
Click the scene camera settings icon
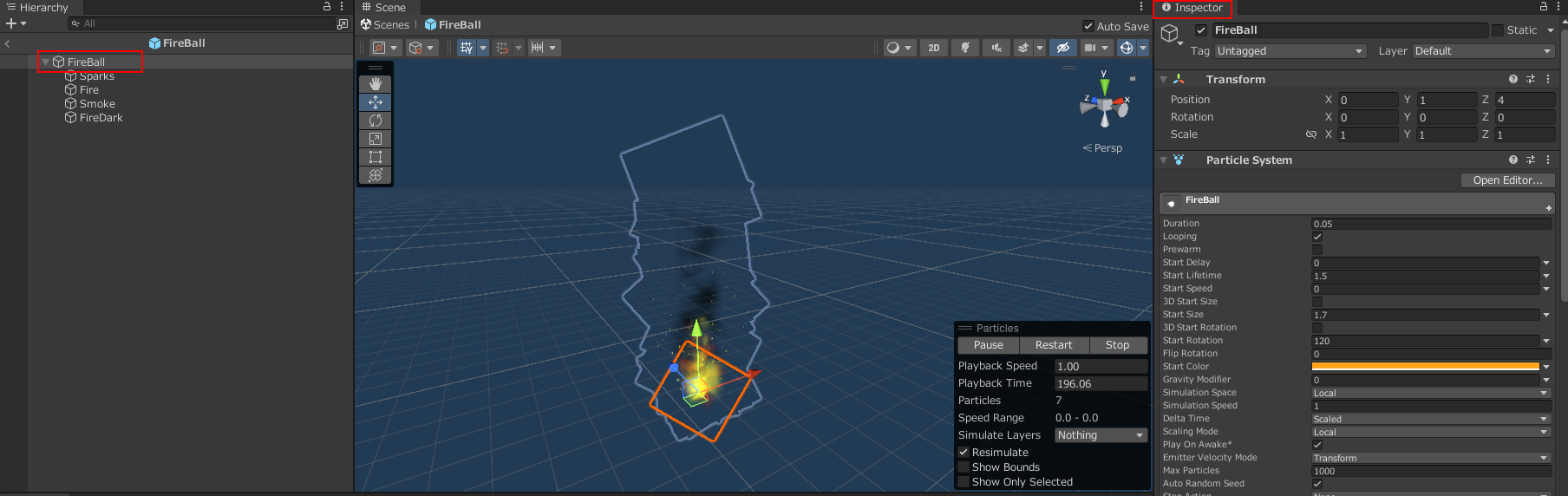pyautogui.click(x=1090, y=48)
